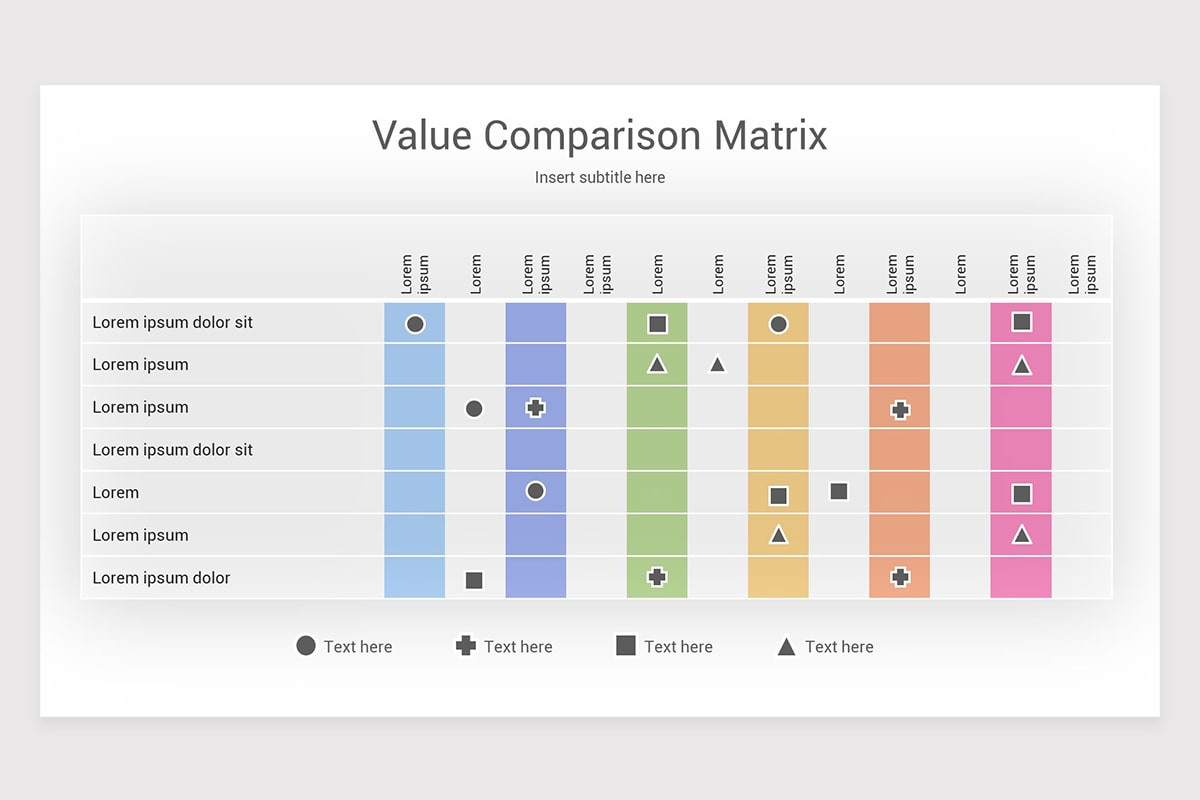Select the lone triangle in the uncolored column
Image resolution: width=1200 pixels, height=800 pixels.
[x=717, y=364]
